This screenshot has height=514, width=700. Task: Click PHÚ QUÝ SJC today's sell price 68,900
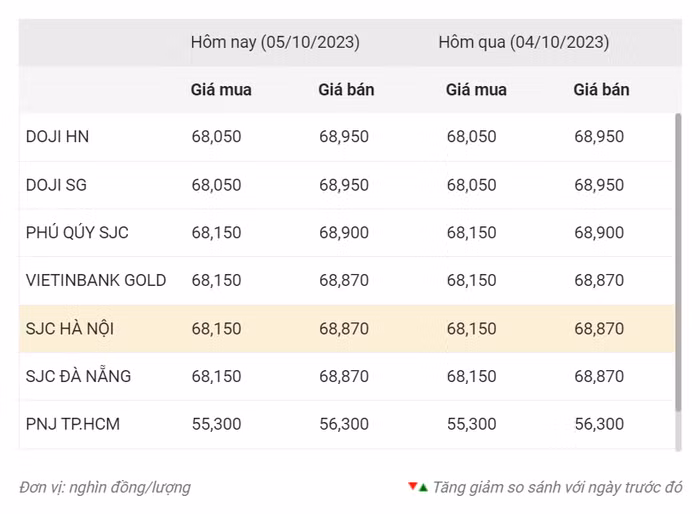344,233
